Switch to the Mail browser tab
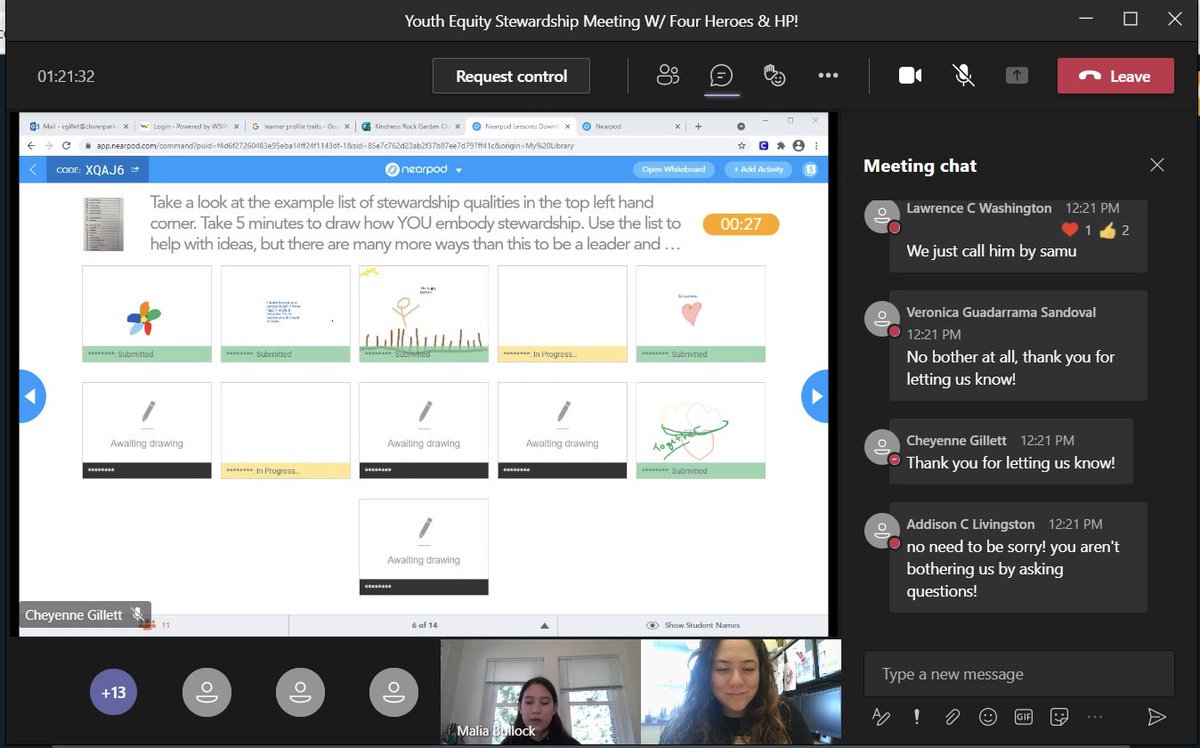The image size is (1200, 748). (x=79, y=127)
